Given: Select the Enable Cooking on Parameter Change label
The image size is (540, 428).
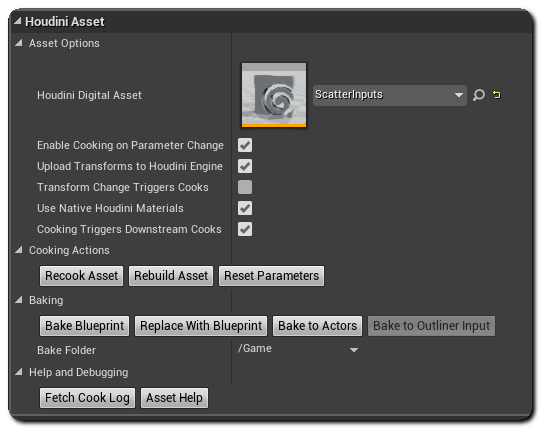Looking at the screenshot, I should click(130, 145).
